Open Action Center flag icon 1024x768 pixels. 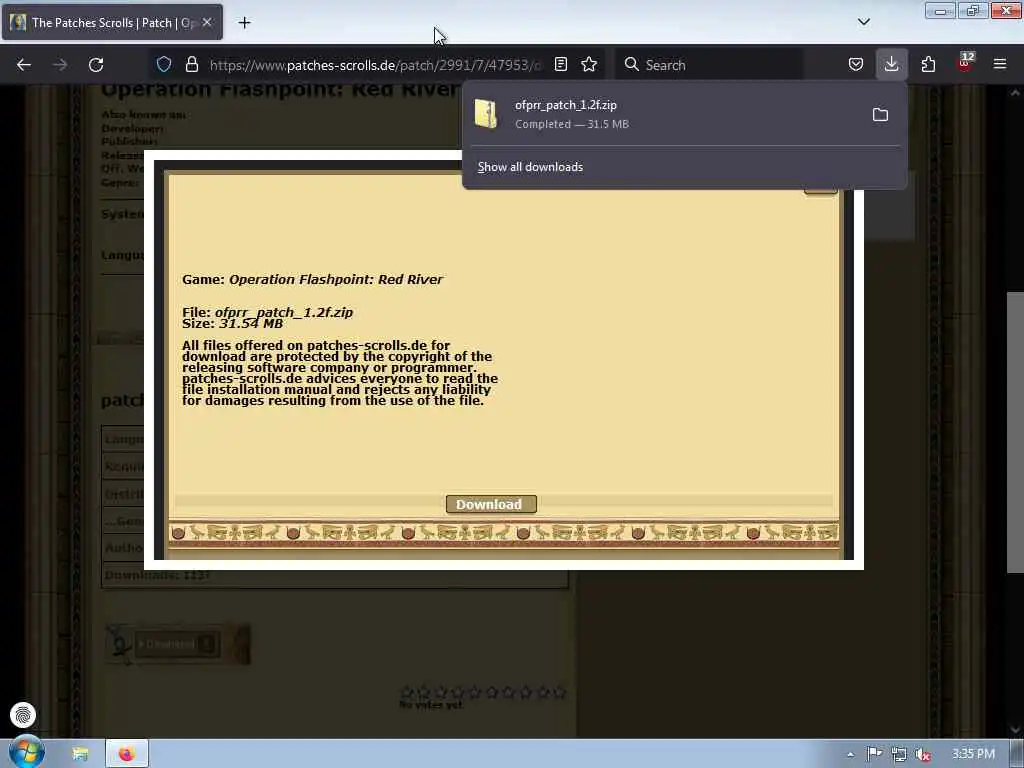[x=874, y=754]
